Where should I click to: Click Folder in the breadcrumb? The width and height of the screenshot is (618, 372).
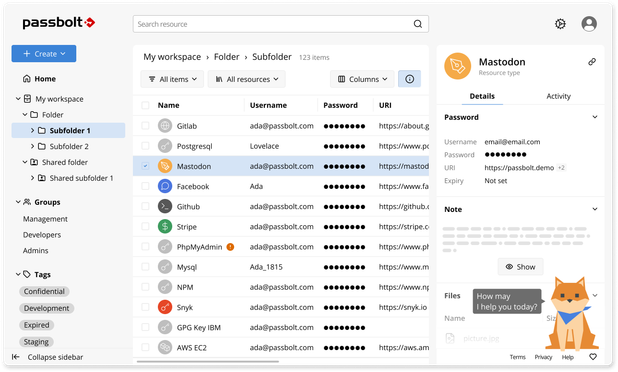click(227, 57)
